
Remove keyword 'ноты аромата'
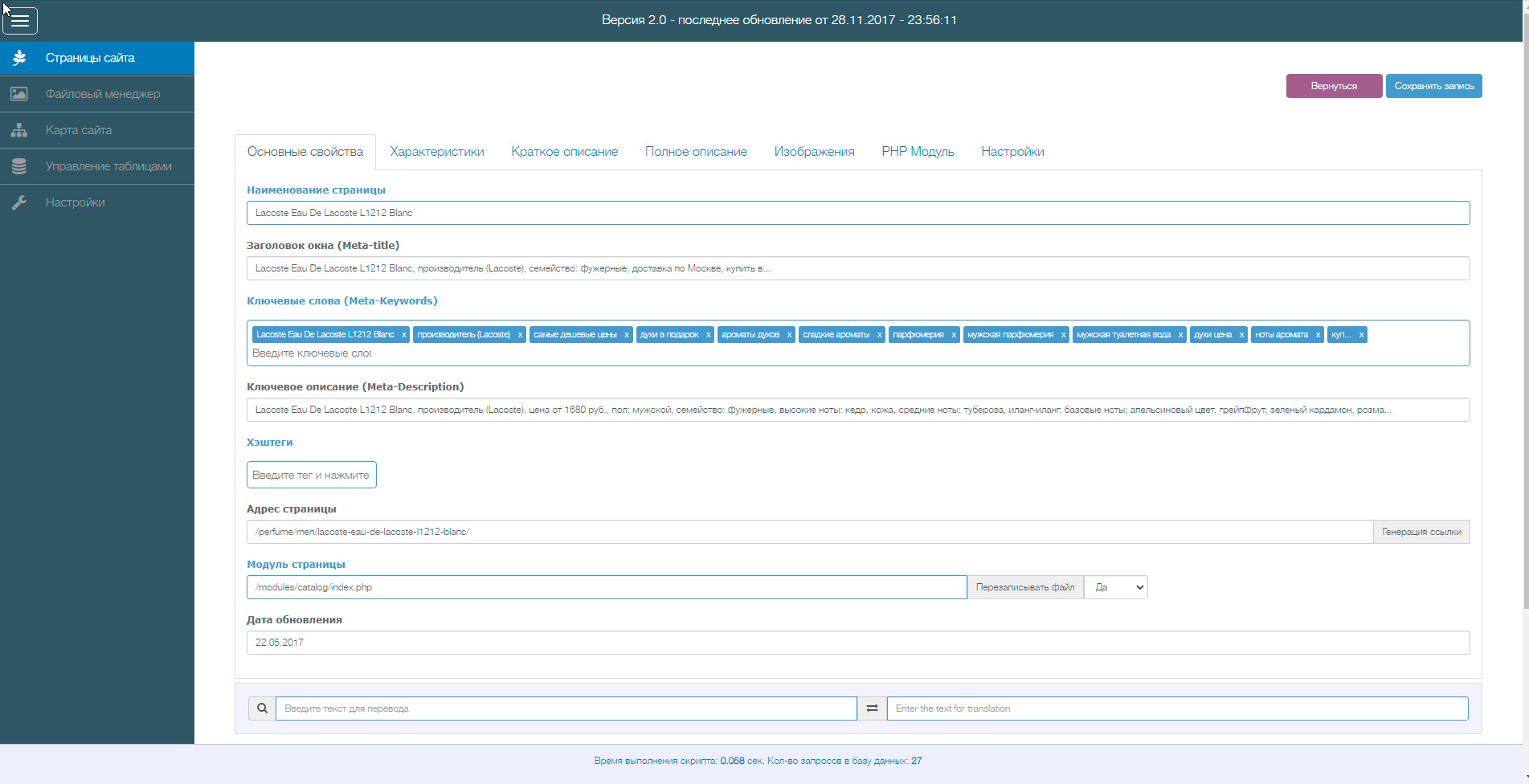tap(1318, 335)
